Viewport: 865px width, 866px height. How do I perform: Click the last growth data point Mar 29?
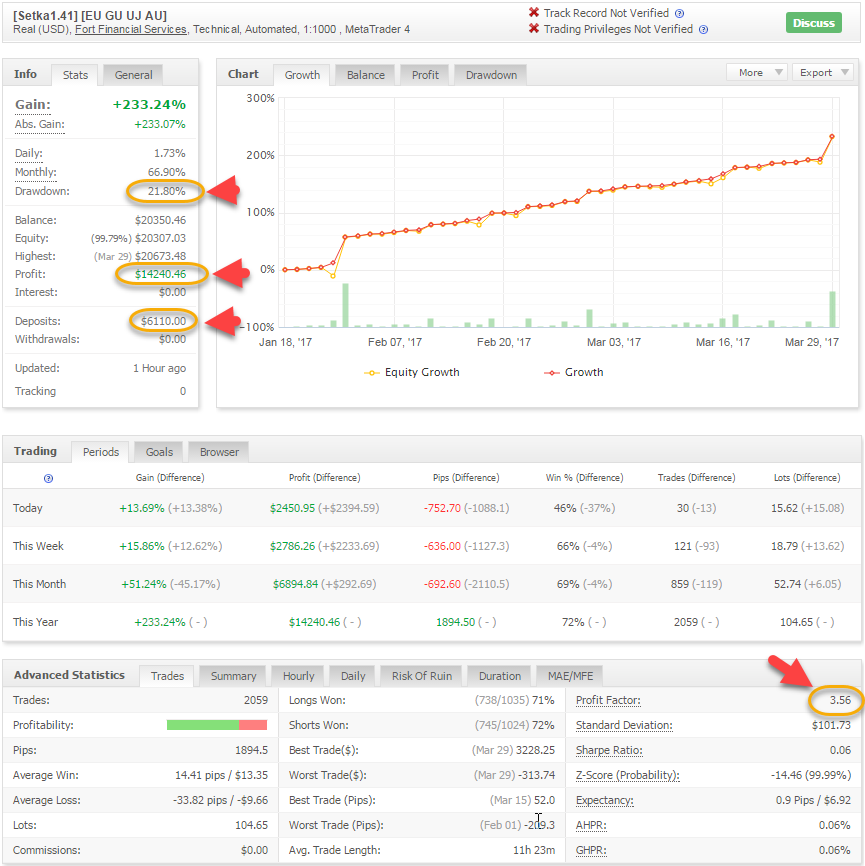tap(831, 136)
